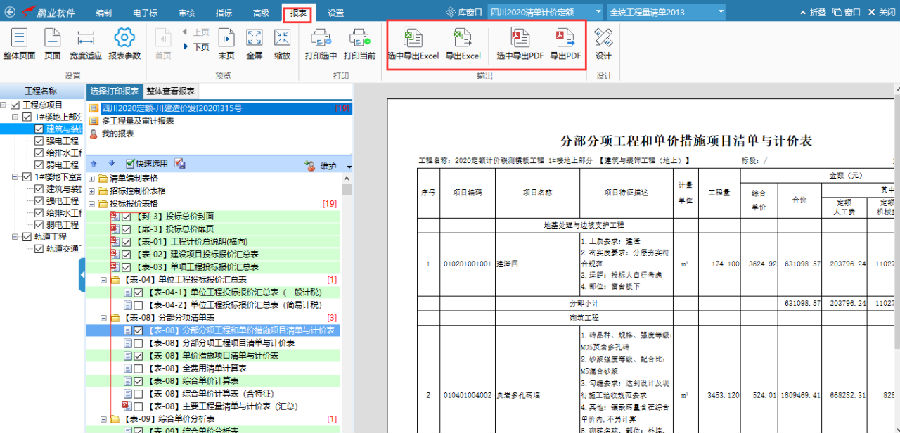Collapse the 投标报价表格 folder
The height and width of the screenshot is (433, 900).
[x=93, y=203]
